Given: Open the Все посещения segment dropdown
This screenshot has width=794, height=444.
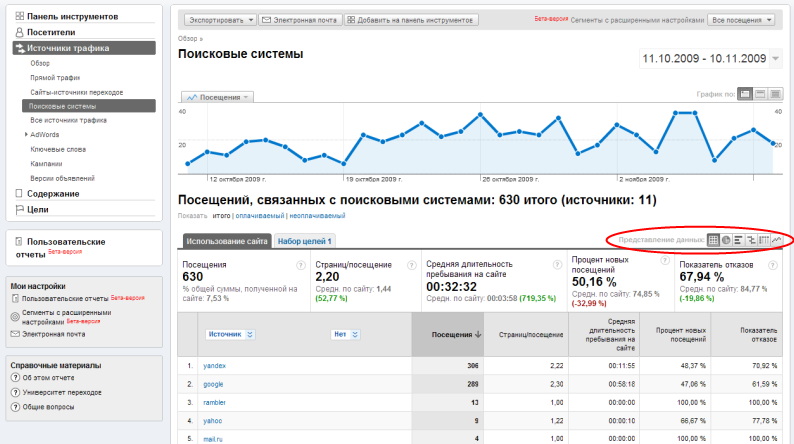Looking at the screenshot, I should pyautogui.click(x=741, y=20).
